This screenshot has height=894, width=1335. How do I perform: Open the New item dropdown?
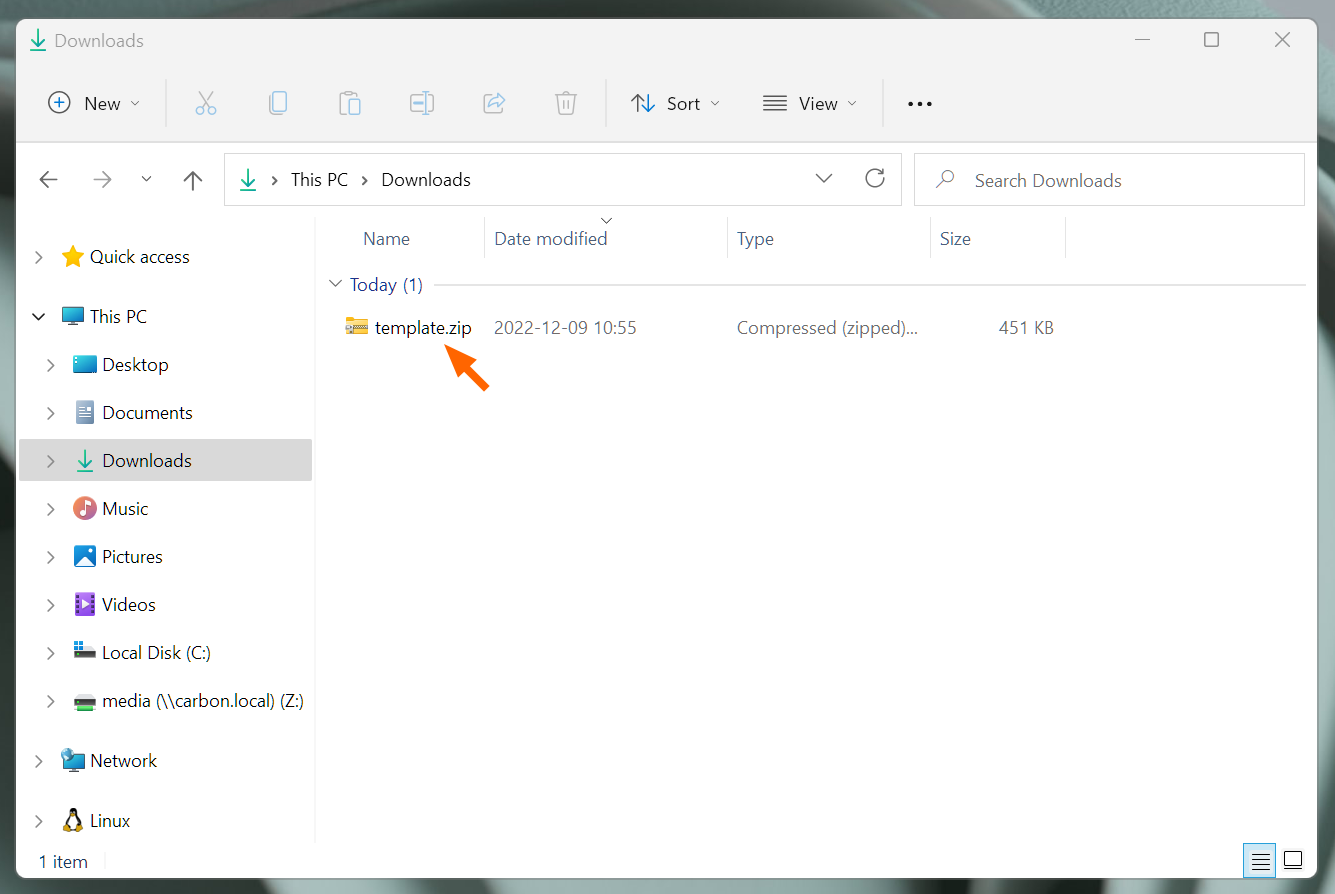[x=95, y=103]
